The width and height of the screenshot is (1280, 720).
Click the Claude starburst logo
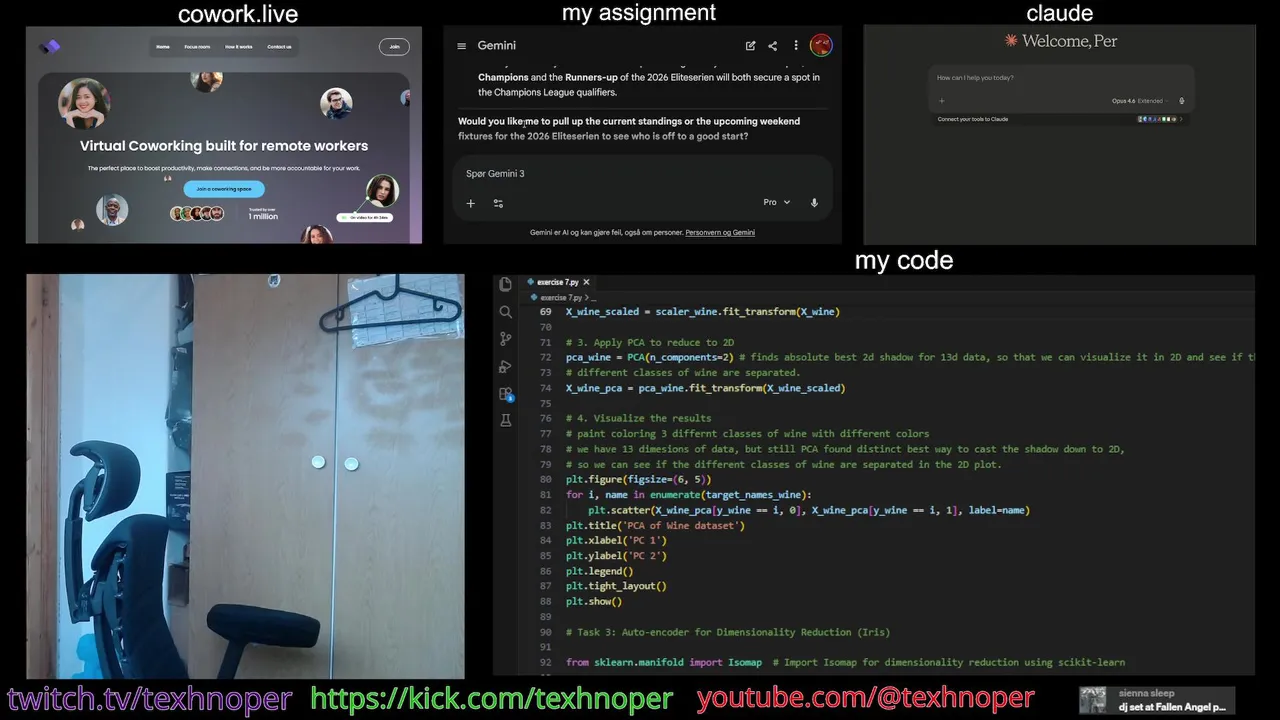1012,41
